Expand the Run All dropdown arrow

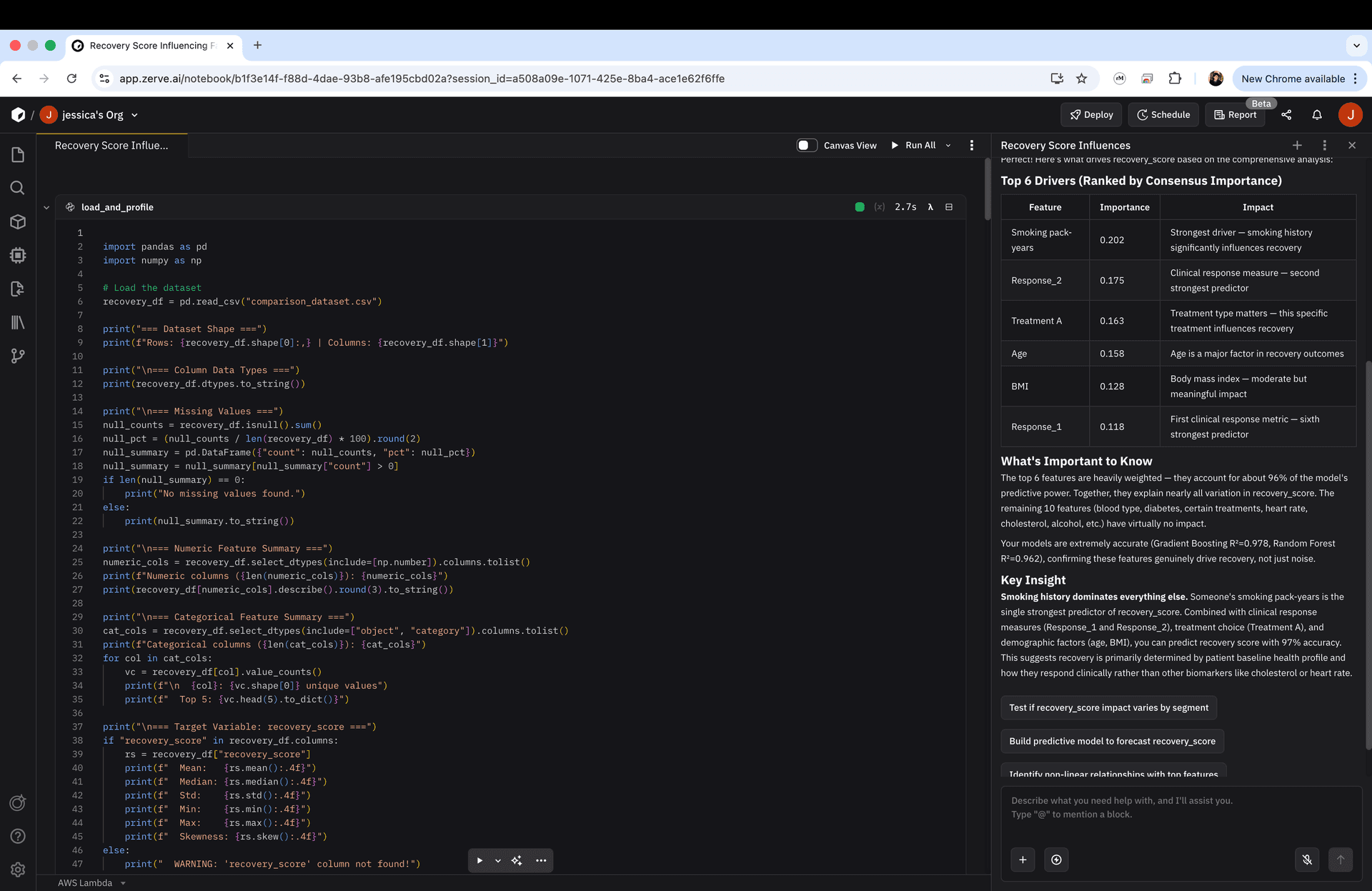948,145
